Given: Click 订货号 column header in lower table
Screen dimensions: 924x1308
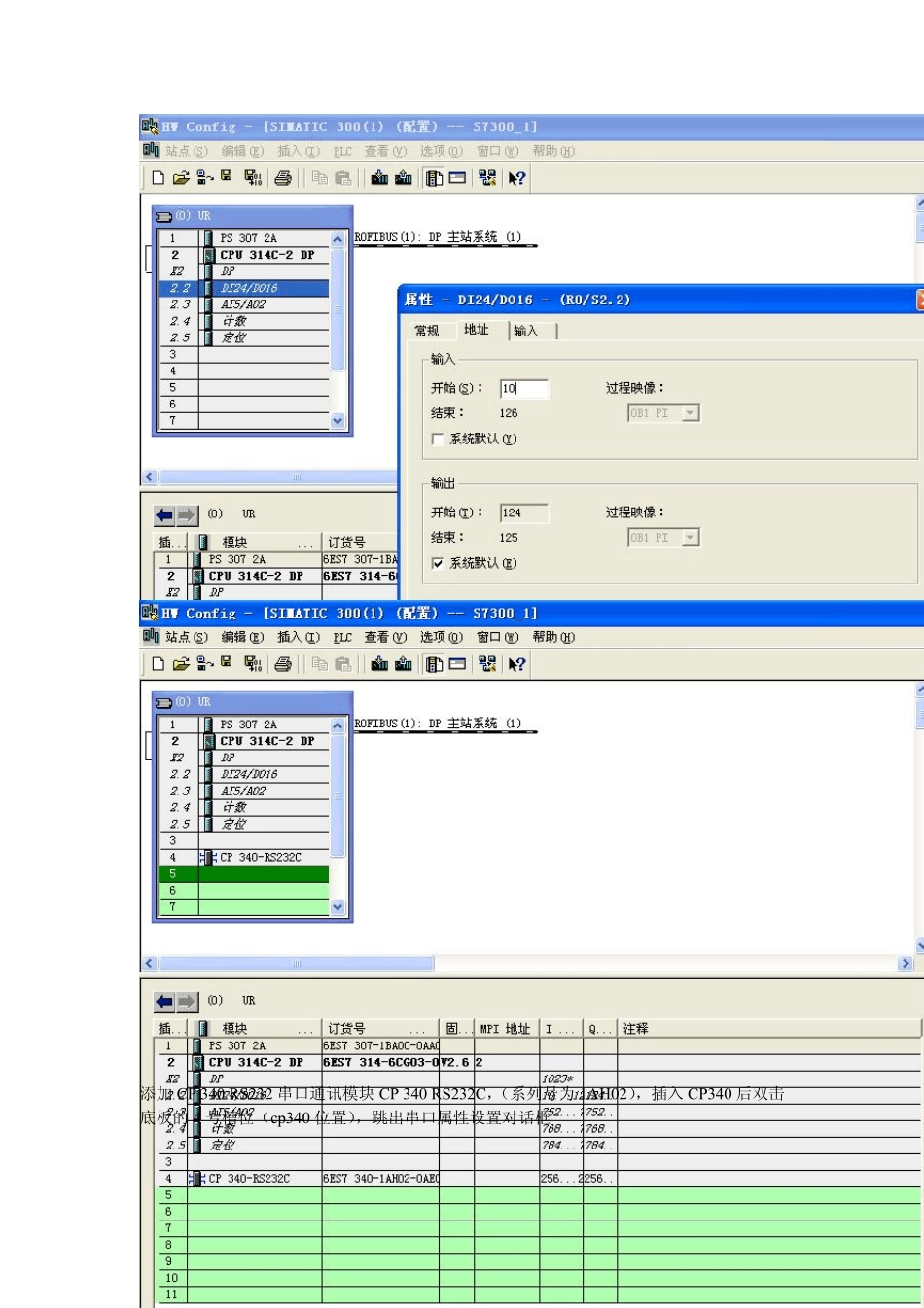Looking at the screenshot, I should click(380, 1029).
